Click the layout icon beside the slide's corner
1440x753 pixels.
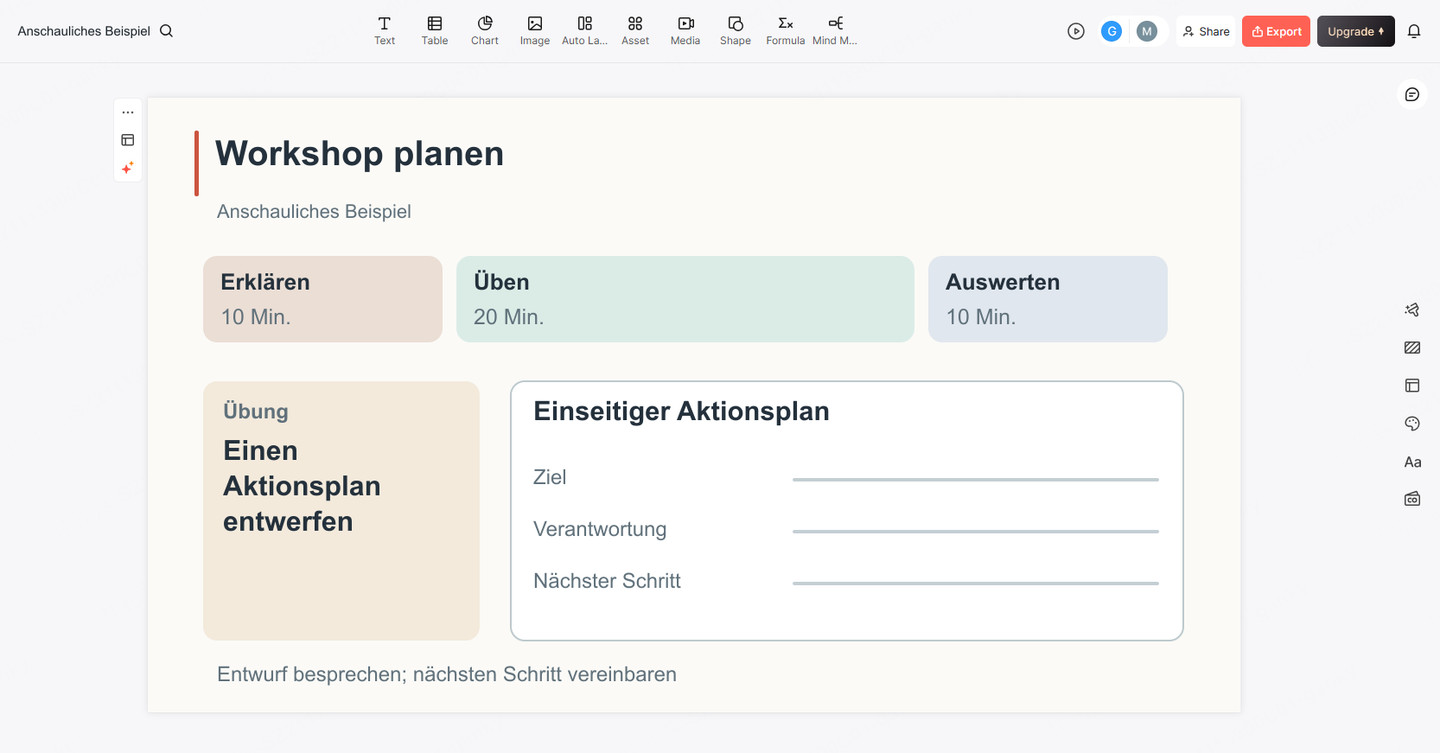pos(128,140)
